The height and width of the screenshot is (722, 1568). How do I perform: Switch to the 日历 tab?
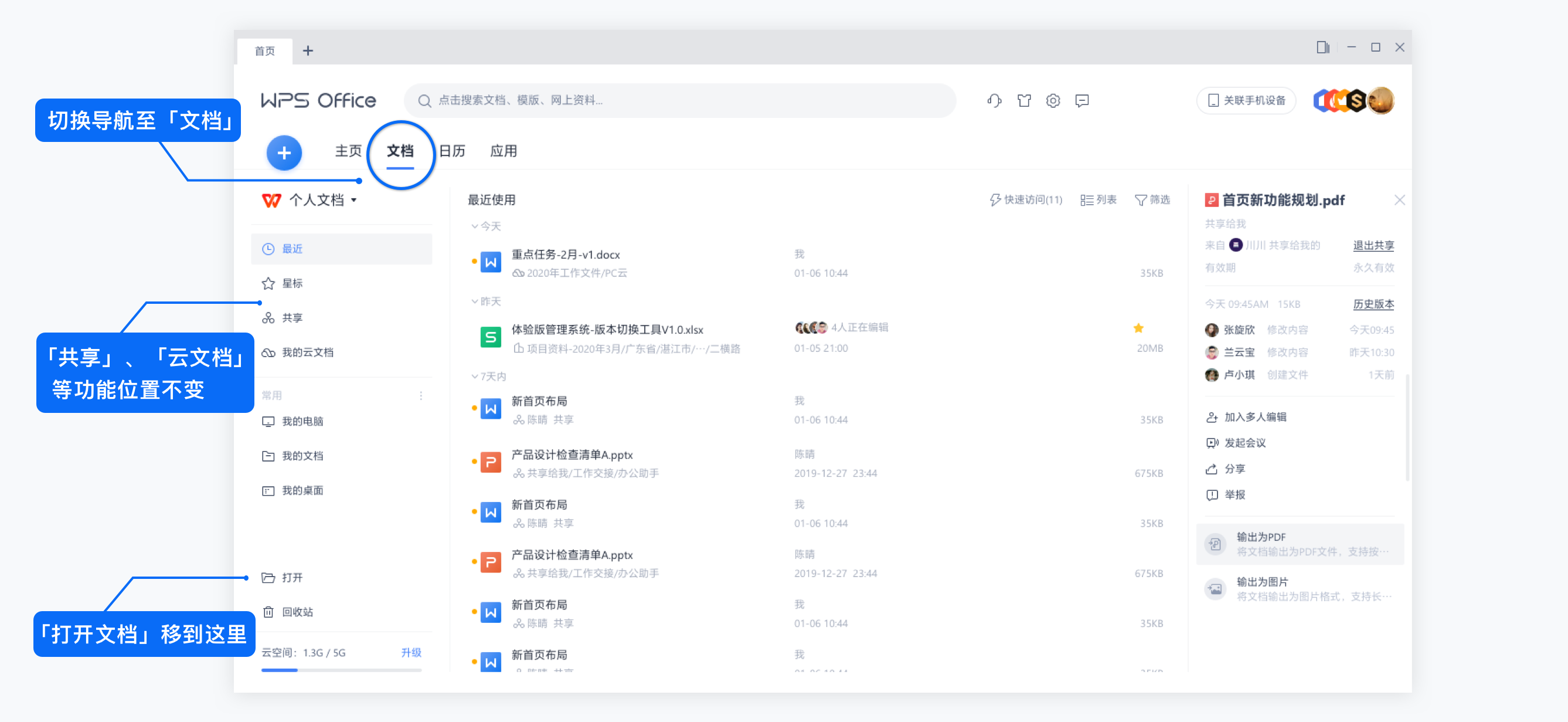tap(452, 151)
